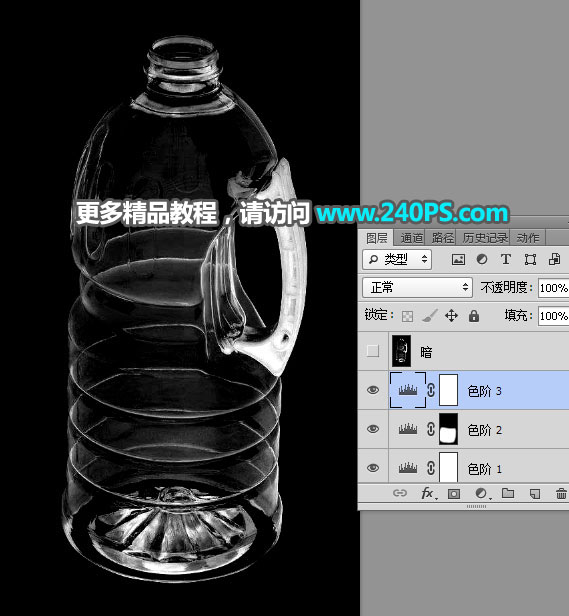The height and width of the screenshot is (616, 569).
Task: Select the 图层 (Layers) tab
Action: (376, 238)
